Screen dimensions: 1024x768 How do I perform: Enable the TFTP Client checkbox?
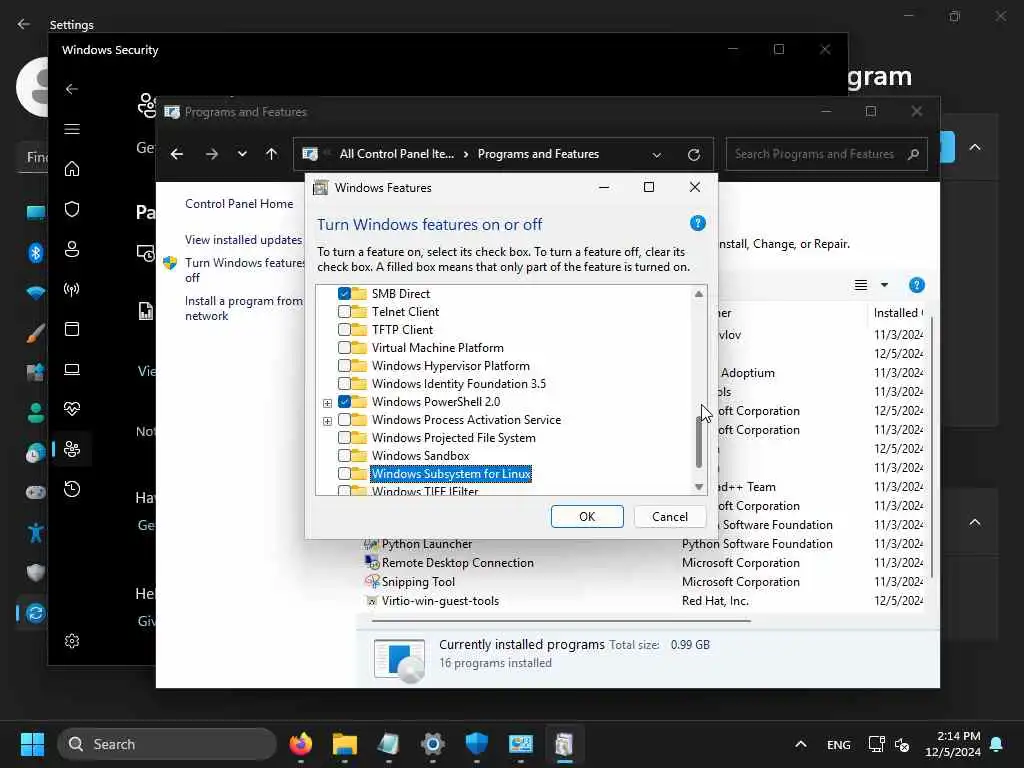(x=344, y=330)
